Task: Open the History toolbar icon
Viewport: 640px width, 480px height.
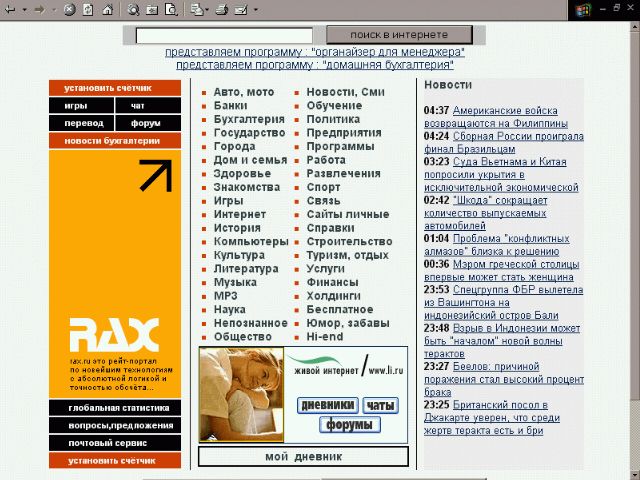Action: [171, 9]
